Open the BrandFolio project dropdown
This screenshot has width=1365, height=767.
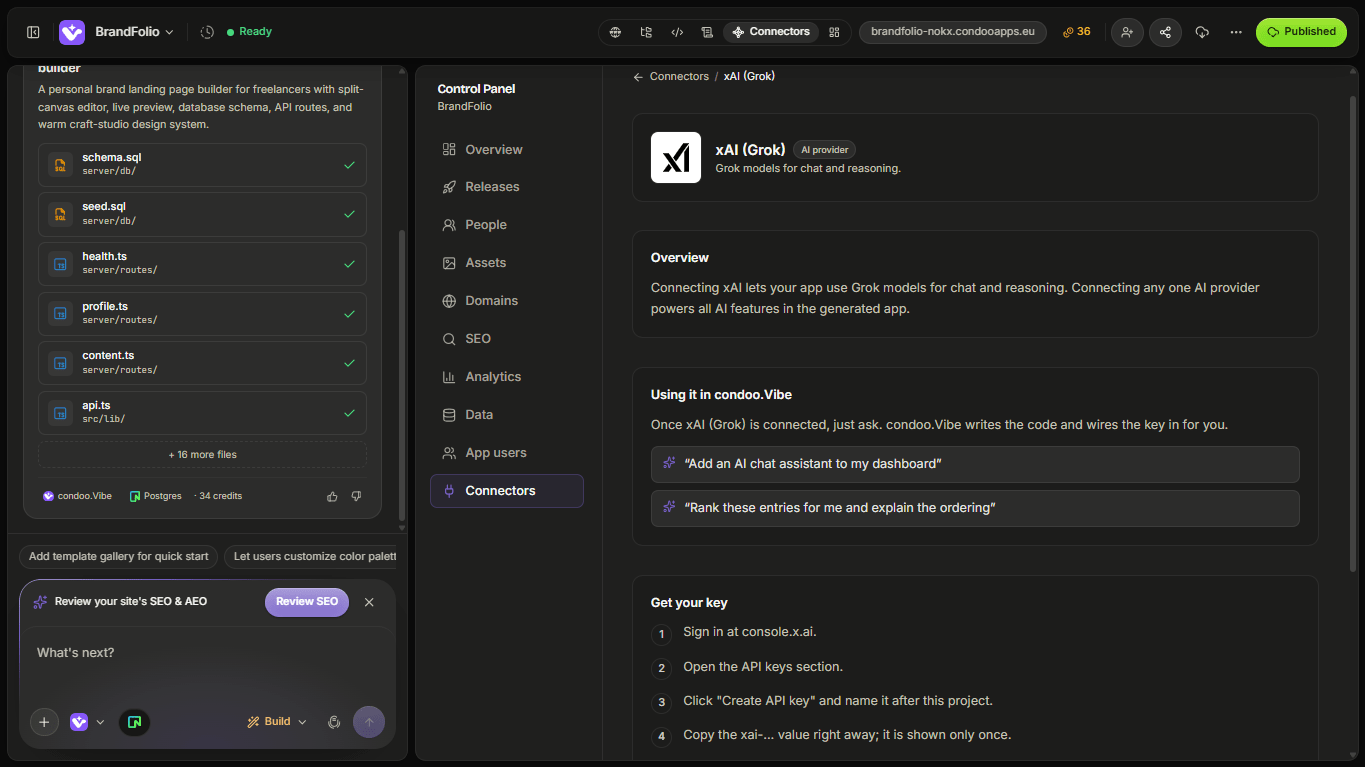click(x=134, y=32)
